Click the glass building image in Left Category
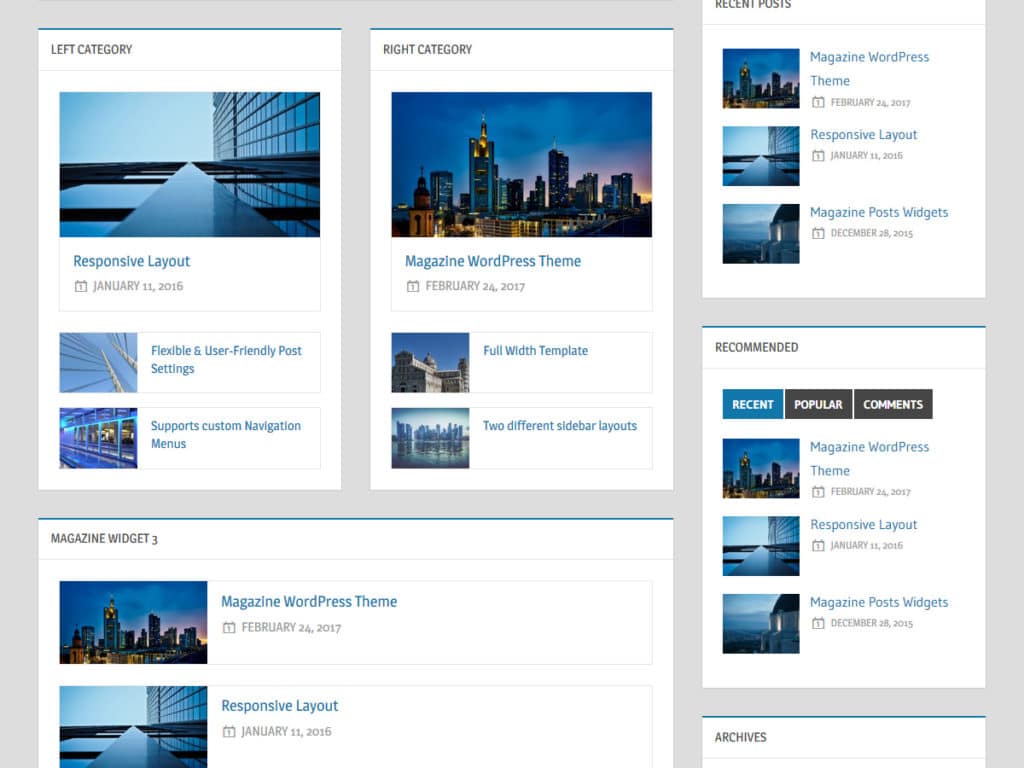Viewport: 1024px width, 768px height. point(189,165)
